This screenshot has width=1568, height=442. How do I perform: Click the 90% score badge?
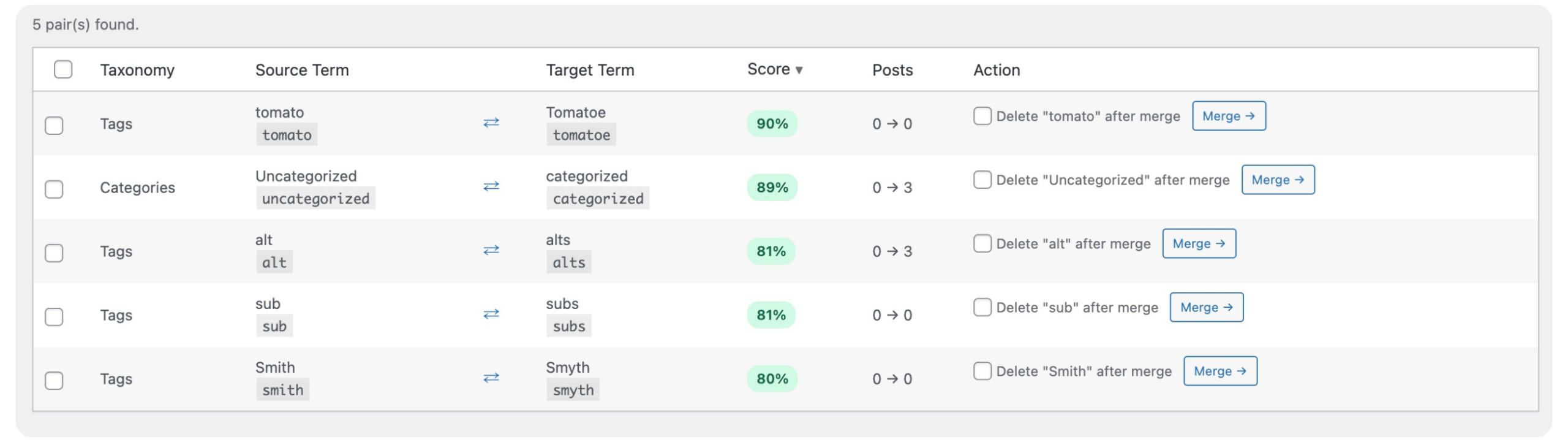pos(772,124)
